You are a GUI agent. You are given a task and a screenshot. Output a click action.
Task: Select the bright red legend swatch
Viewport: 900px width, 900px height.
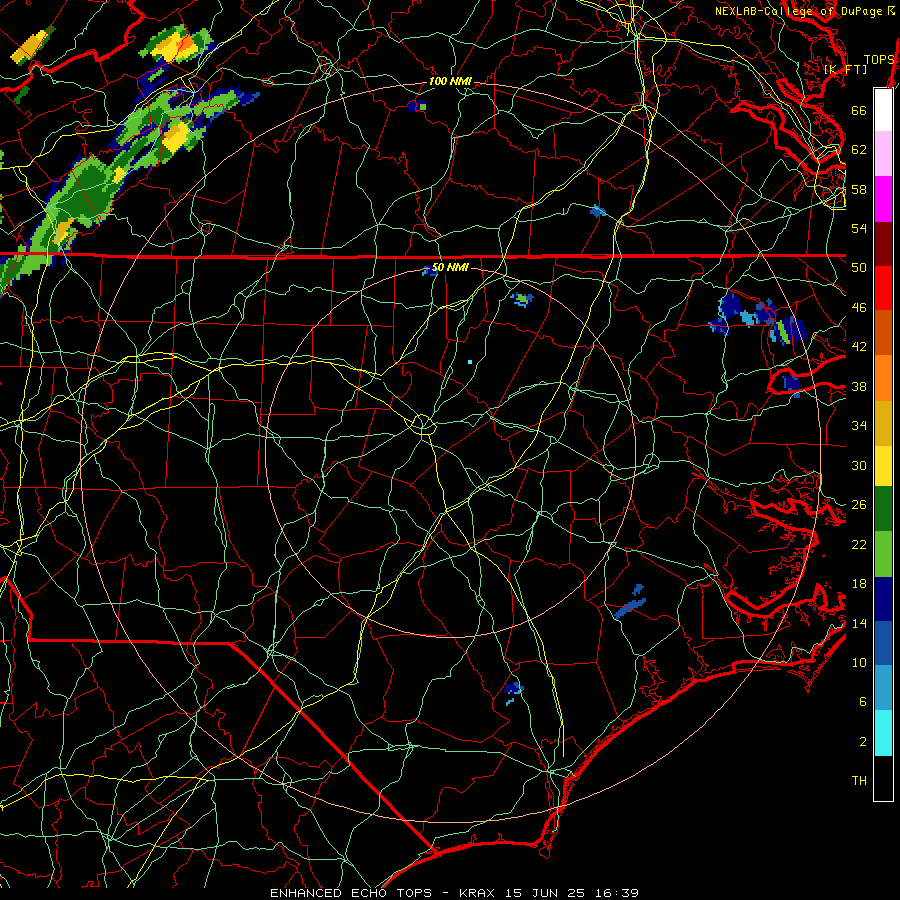tap(883, 288)
